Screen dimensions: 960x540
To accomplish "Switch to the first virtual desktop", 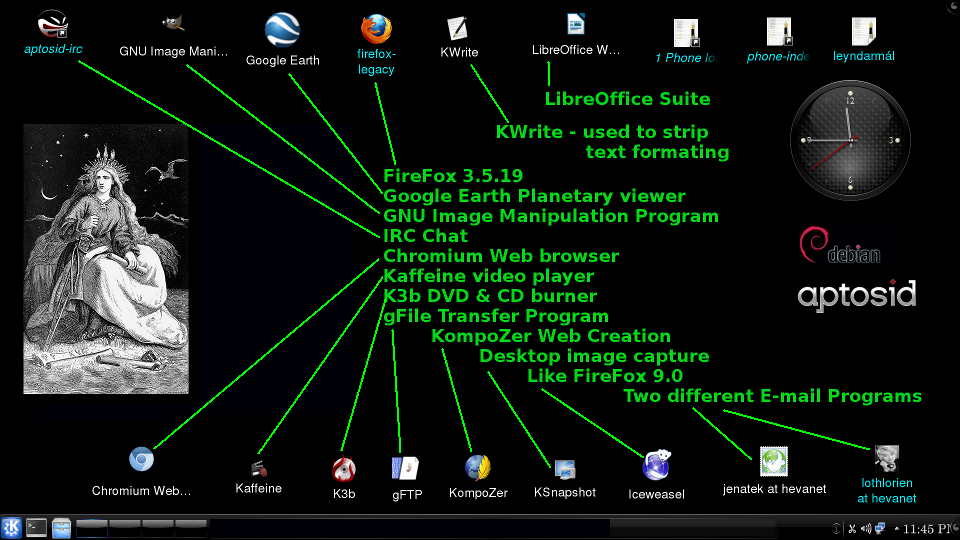I will tap(92, 528).
